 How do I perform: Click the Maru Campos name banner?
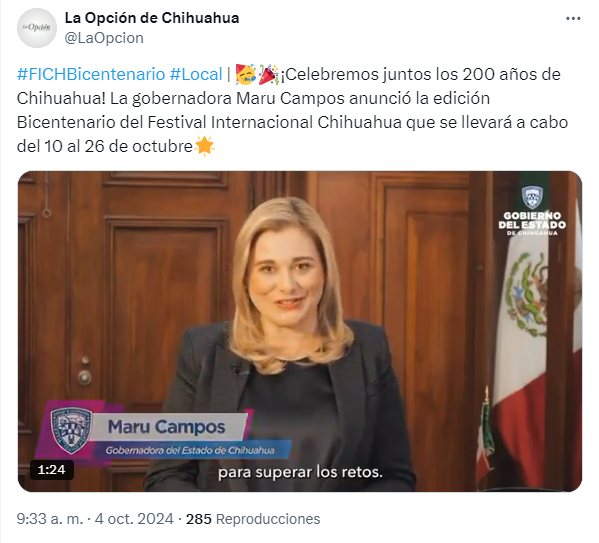[x=167, y=427]
